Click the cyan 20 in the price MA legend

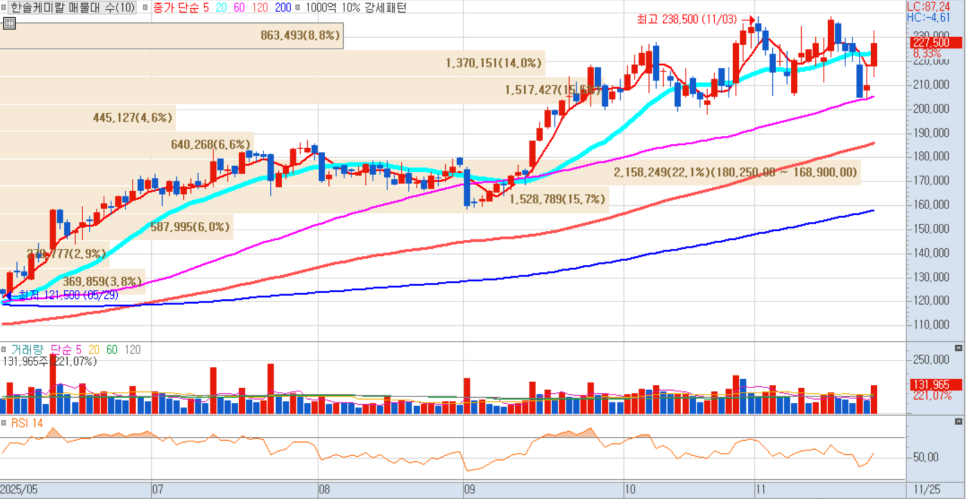pyautogui.click(x=222, y=7)
